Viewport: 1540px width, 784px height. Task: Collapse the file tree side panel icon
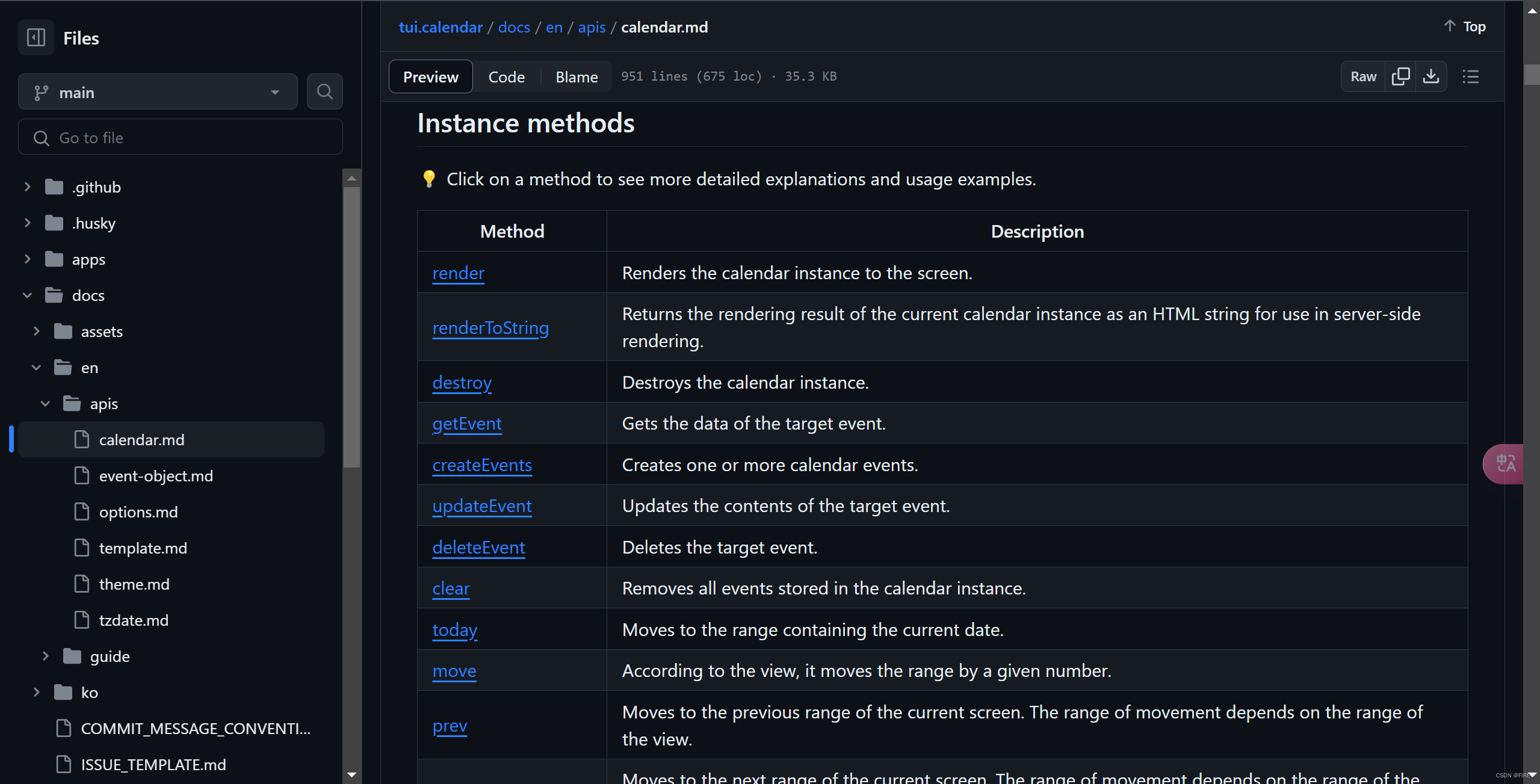(36, 38)
